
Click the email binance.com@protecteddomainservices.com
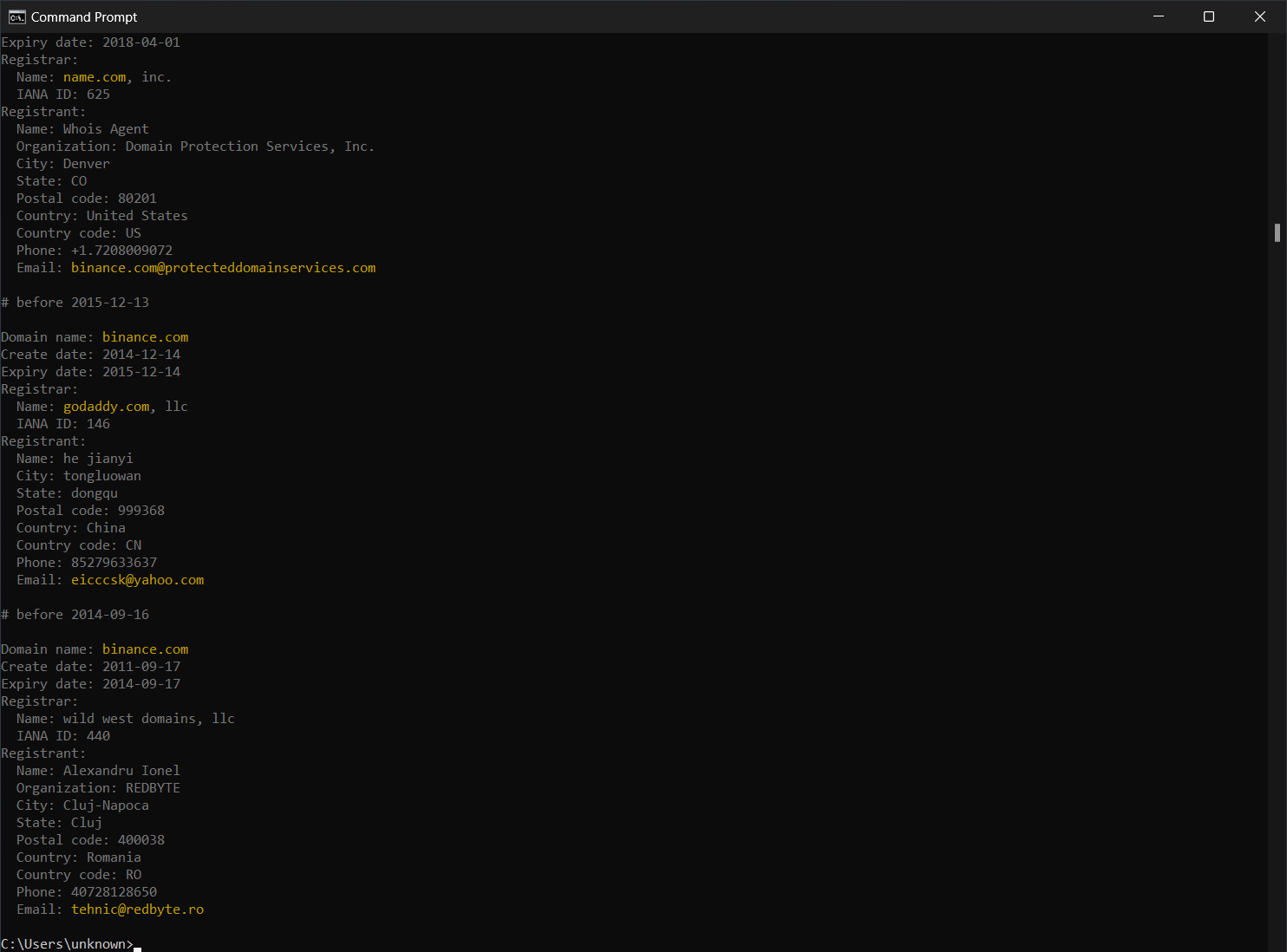pyautogui.click(x=223, y=267)
